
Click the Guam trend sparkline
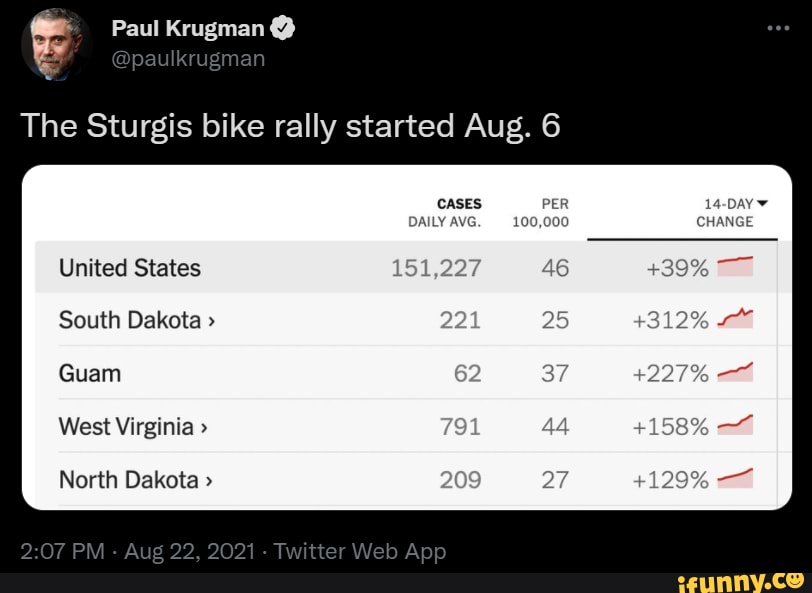click(735, 373)
